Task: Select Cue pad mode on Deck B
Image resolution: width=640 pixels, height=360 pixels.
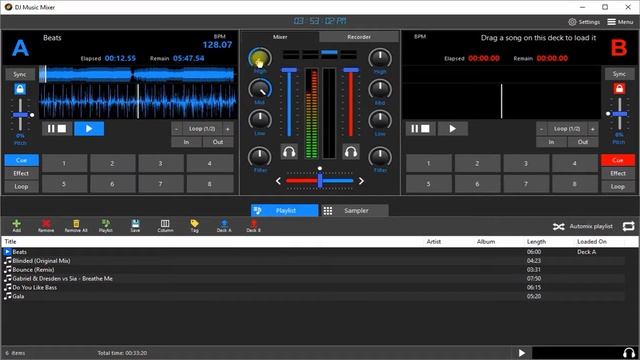Action: pos(618,160)
